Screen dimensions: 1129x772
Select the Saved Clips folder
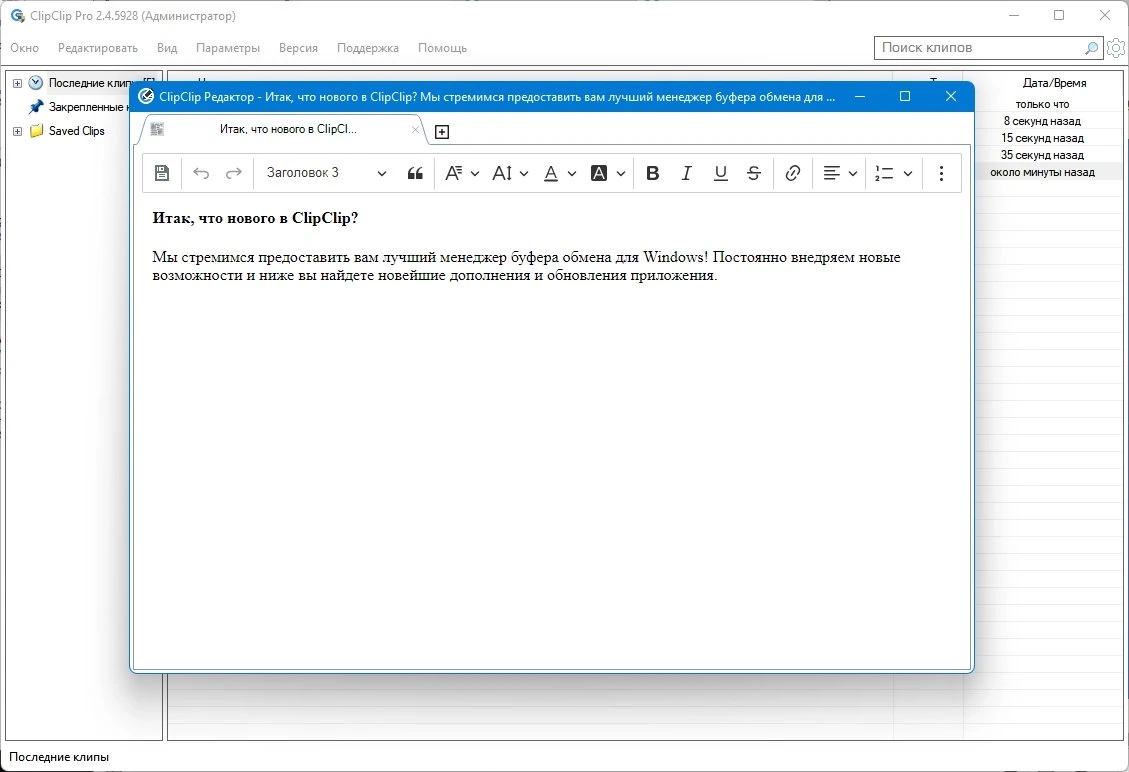pyautogui.click(x=76, y=131)
